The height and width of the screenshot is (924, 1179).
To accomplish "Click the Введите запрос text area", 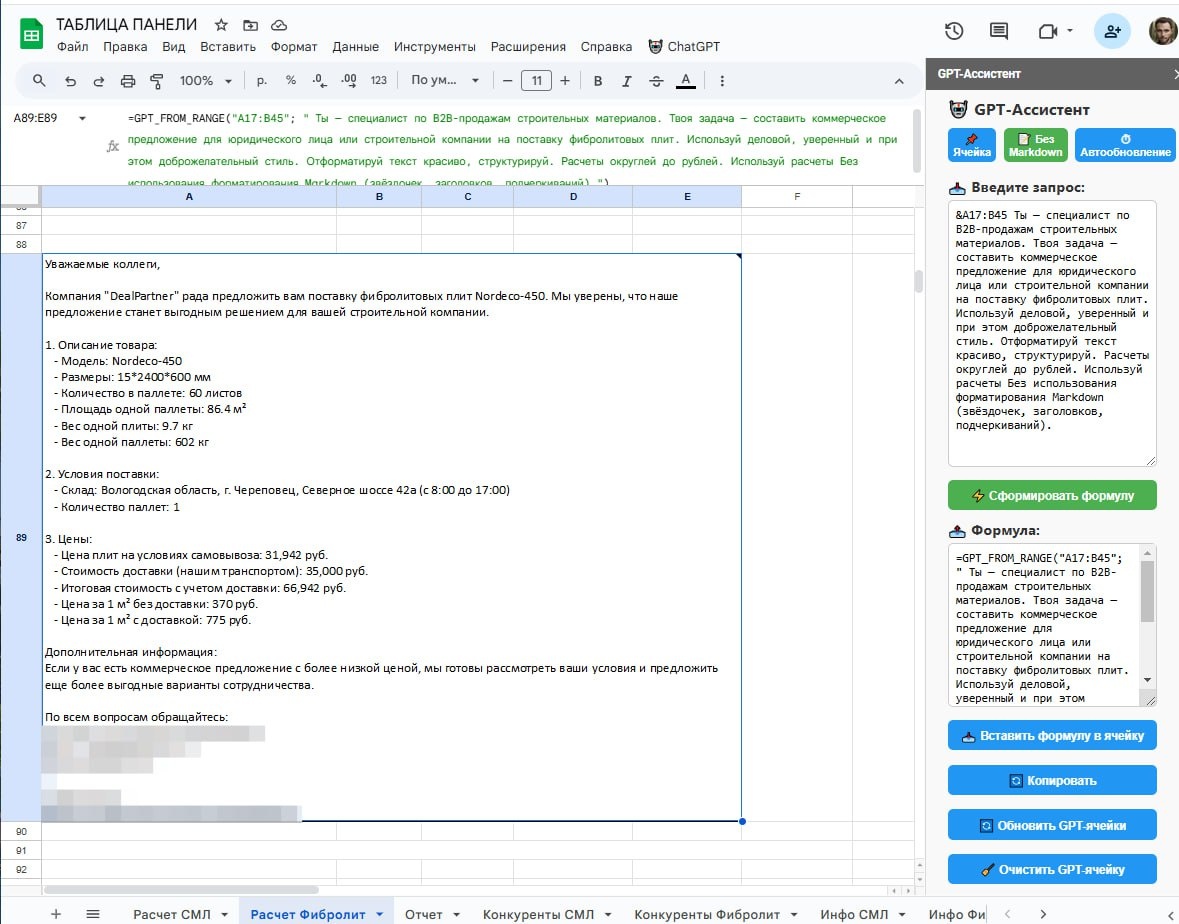I will [x=1052, y=332].
